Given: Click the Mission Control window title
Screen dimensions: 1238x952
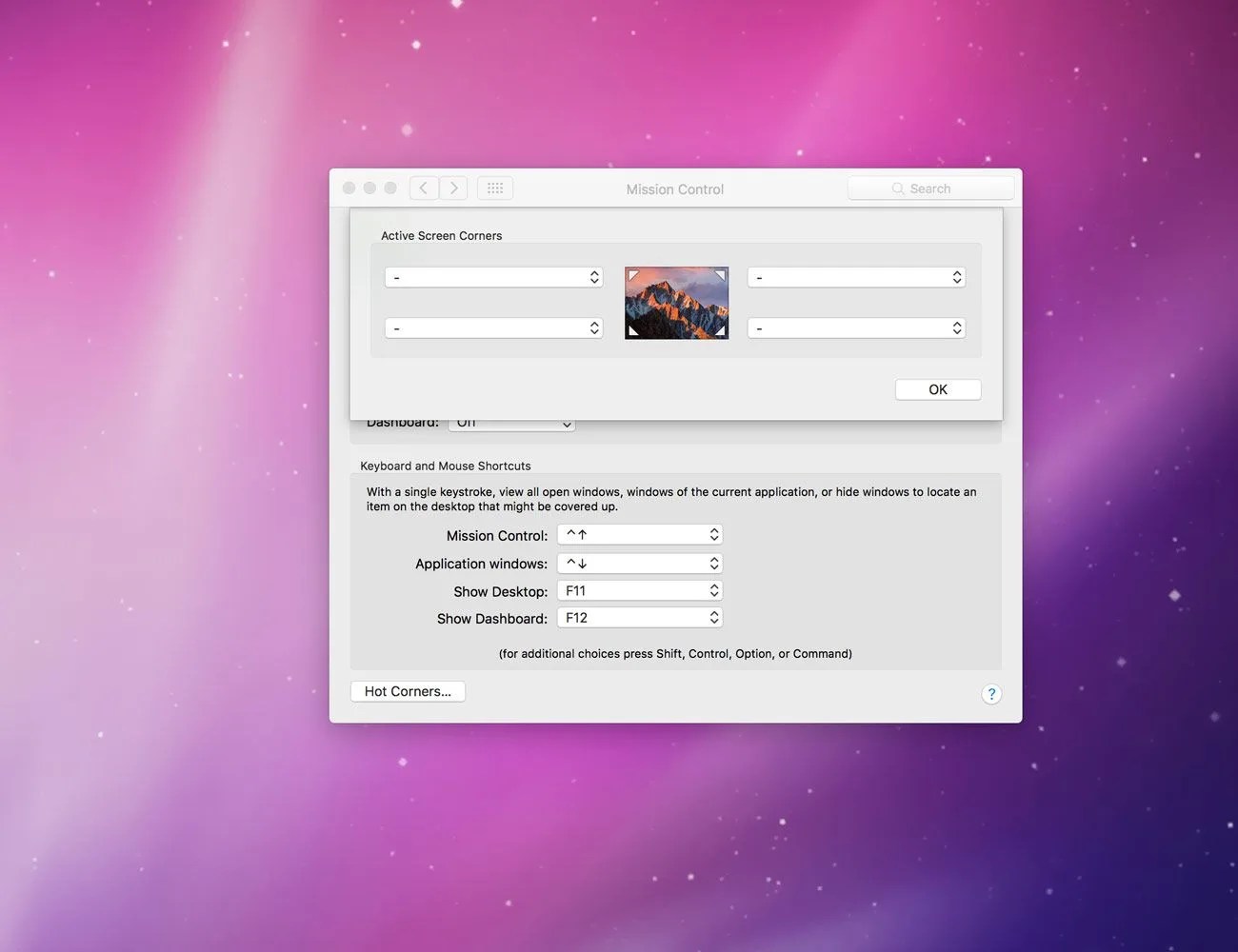Looking at the screenshot, I should 675,189.
